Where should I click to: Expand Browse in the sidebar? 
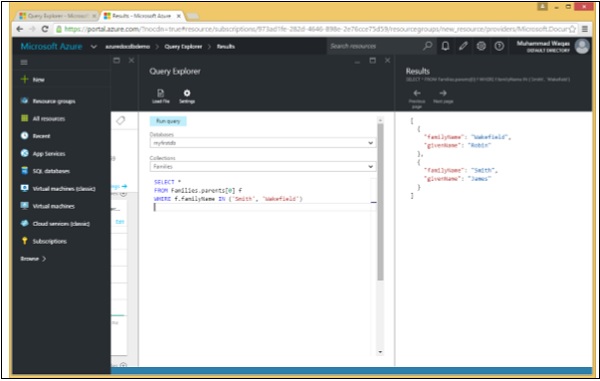33,259
